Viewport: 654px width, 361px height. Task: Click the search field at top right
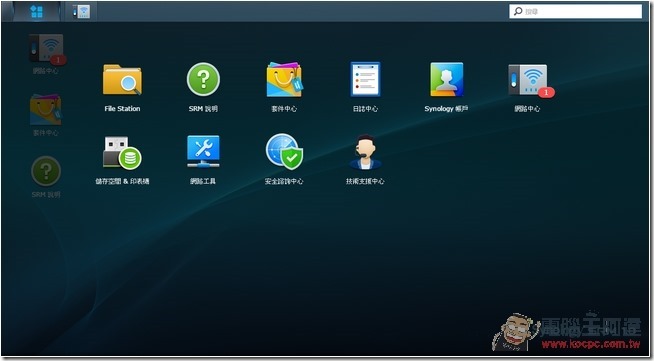(575, 11)
